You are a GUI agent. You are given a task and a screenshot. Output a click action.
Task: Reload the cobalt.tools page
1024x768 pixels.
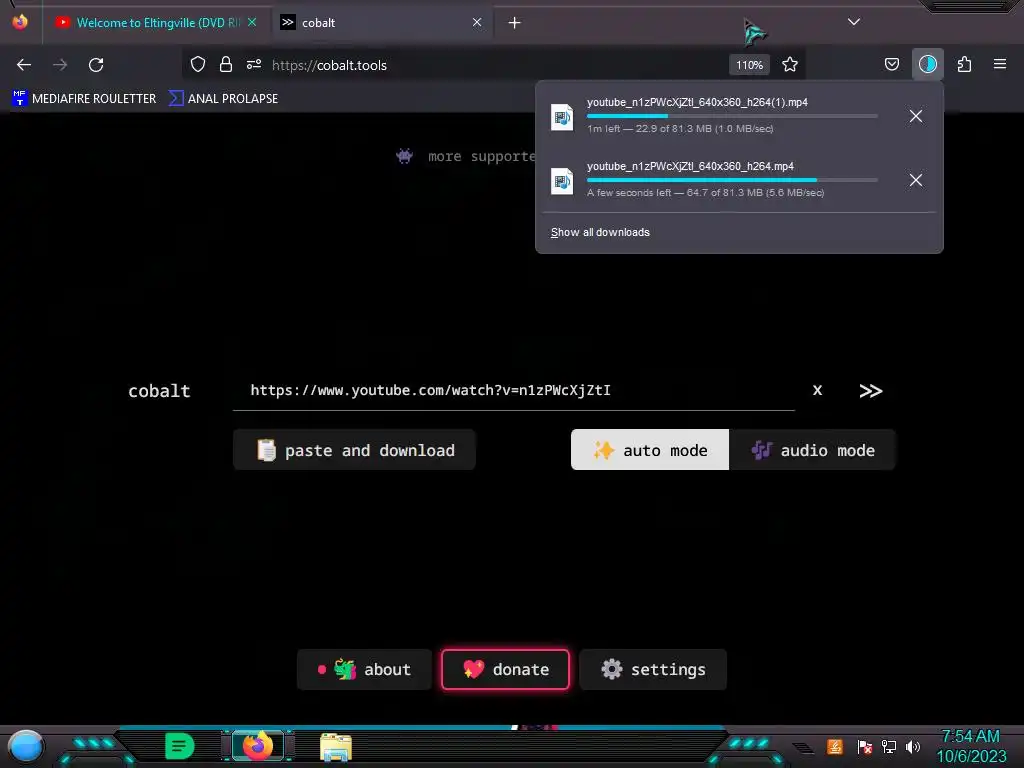coord(96,65)
